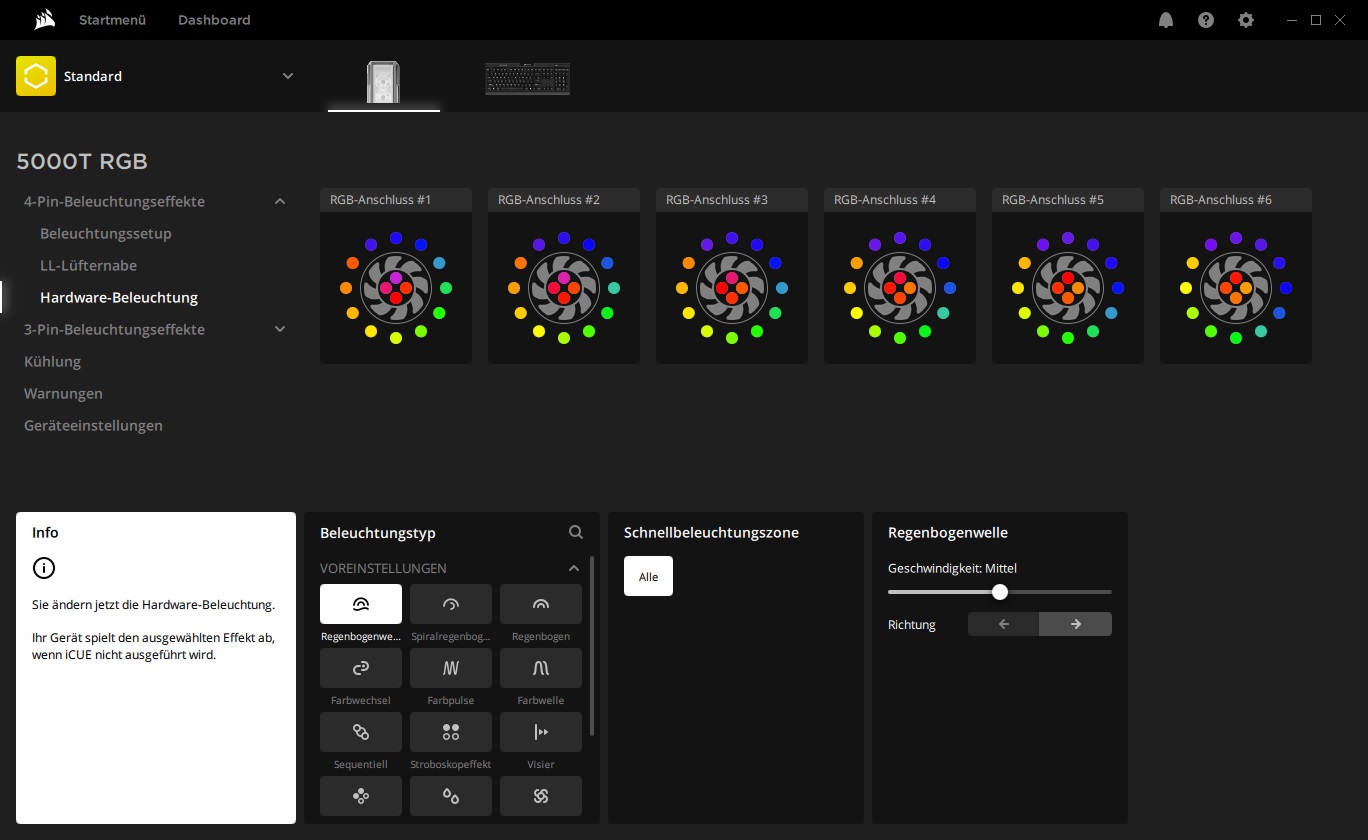
Task: Click the Geschwindigkeit slider handle
Action: coord(1000,592)
